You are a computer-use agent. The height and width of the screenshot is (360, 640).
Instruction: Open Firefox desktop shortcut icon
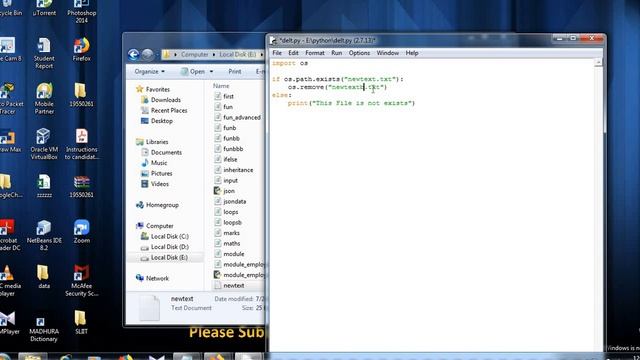click(82, 49)
